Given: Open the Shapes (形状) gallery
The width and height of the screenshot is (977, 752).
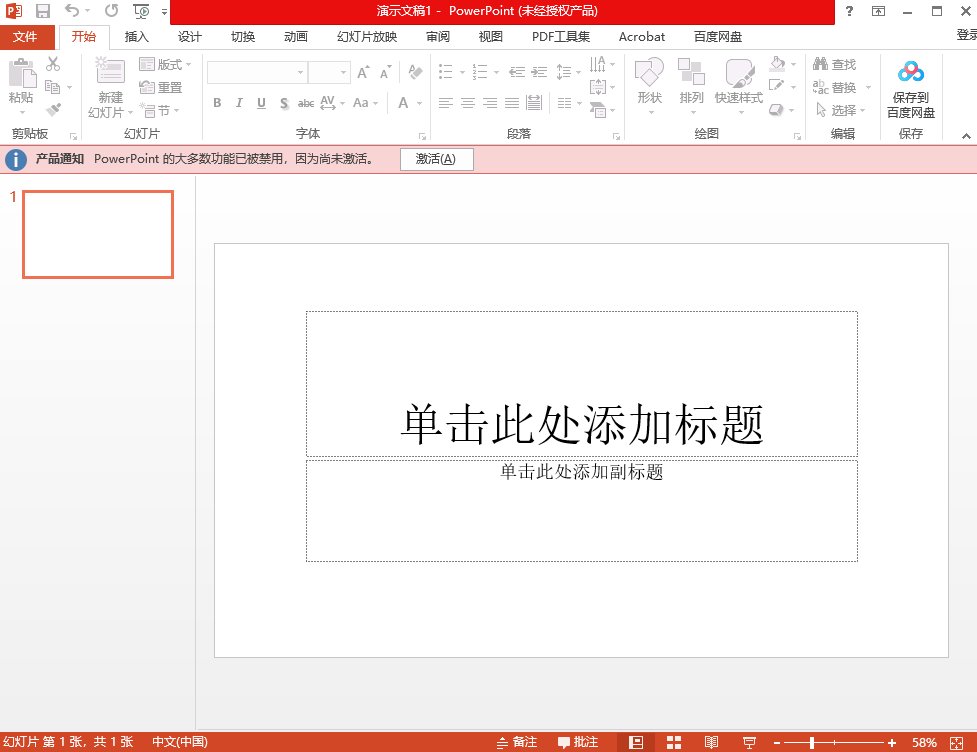Looking at the screenshot, I should tap(649, 85).
